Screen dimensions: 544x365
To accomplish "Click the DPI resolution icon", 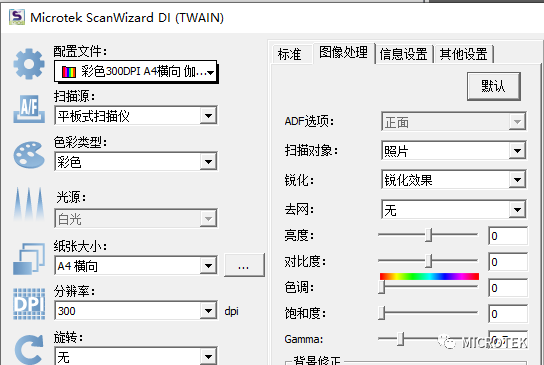I will click(29, 304).
